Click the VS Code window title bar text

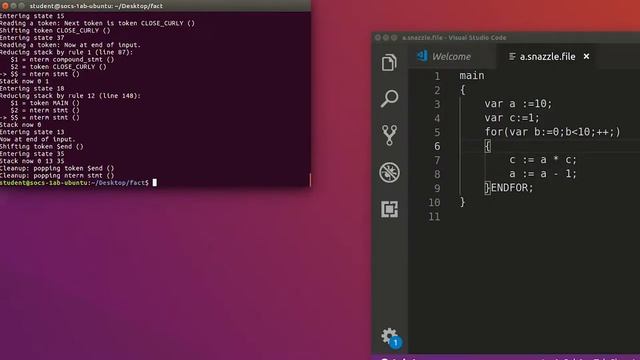click(x=454, y=38)
